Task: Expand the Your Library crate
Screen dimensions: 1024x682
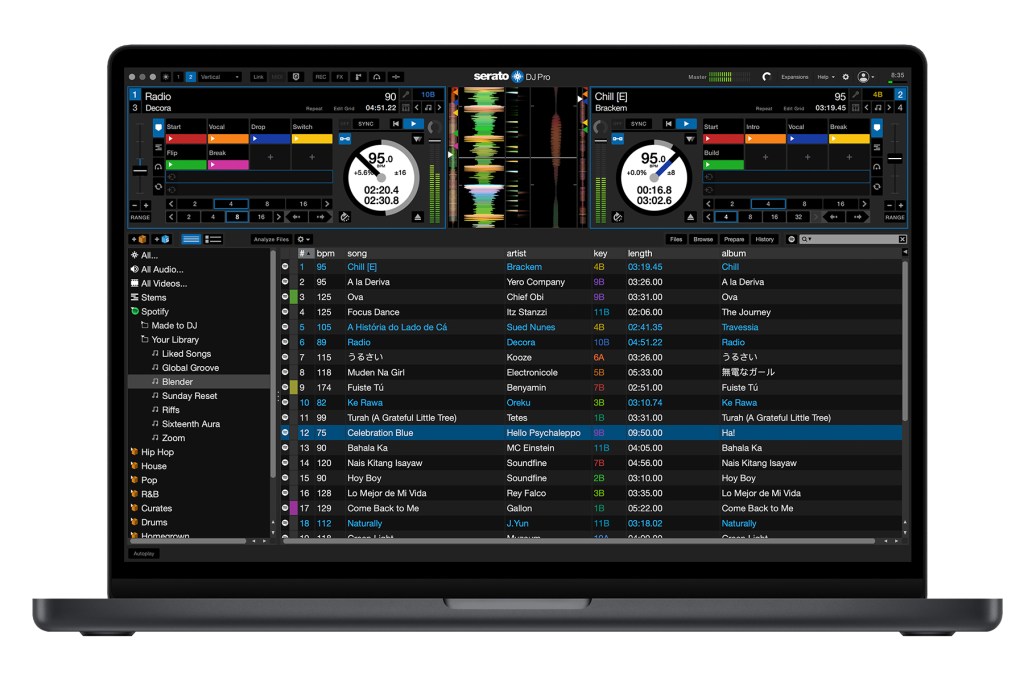Action: (x=146, y=339)
